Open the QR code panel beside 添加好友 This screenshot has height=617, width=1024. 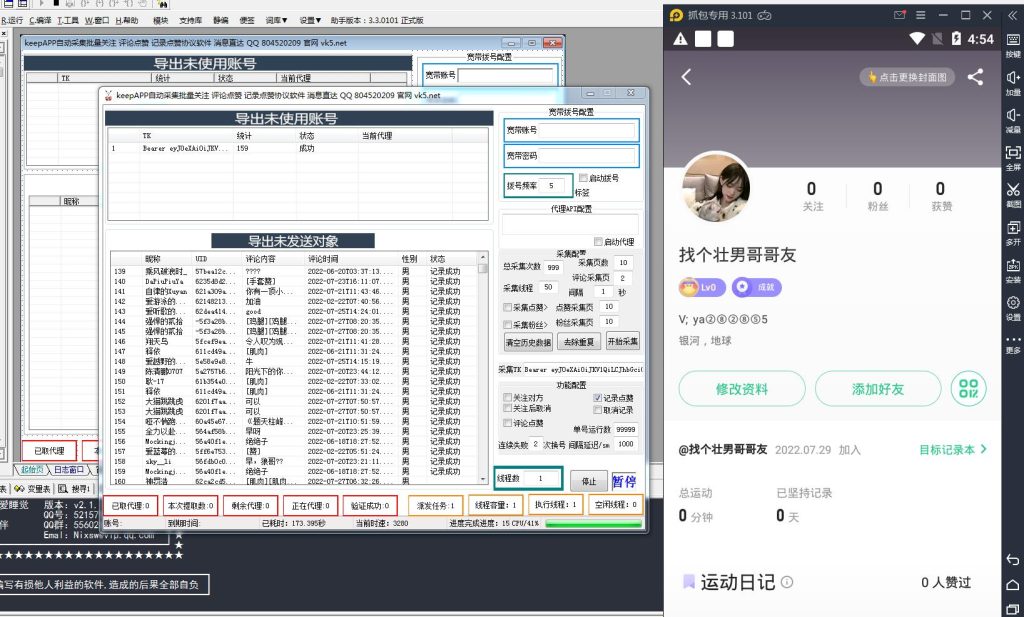pos(967,390)
